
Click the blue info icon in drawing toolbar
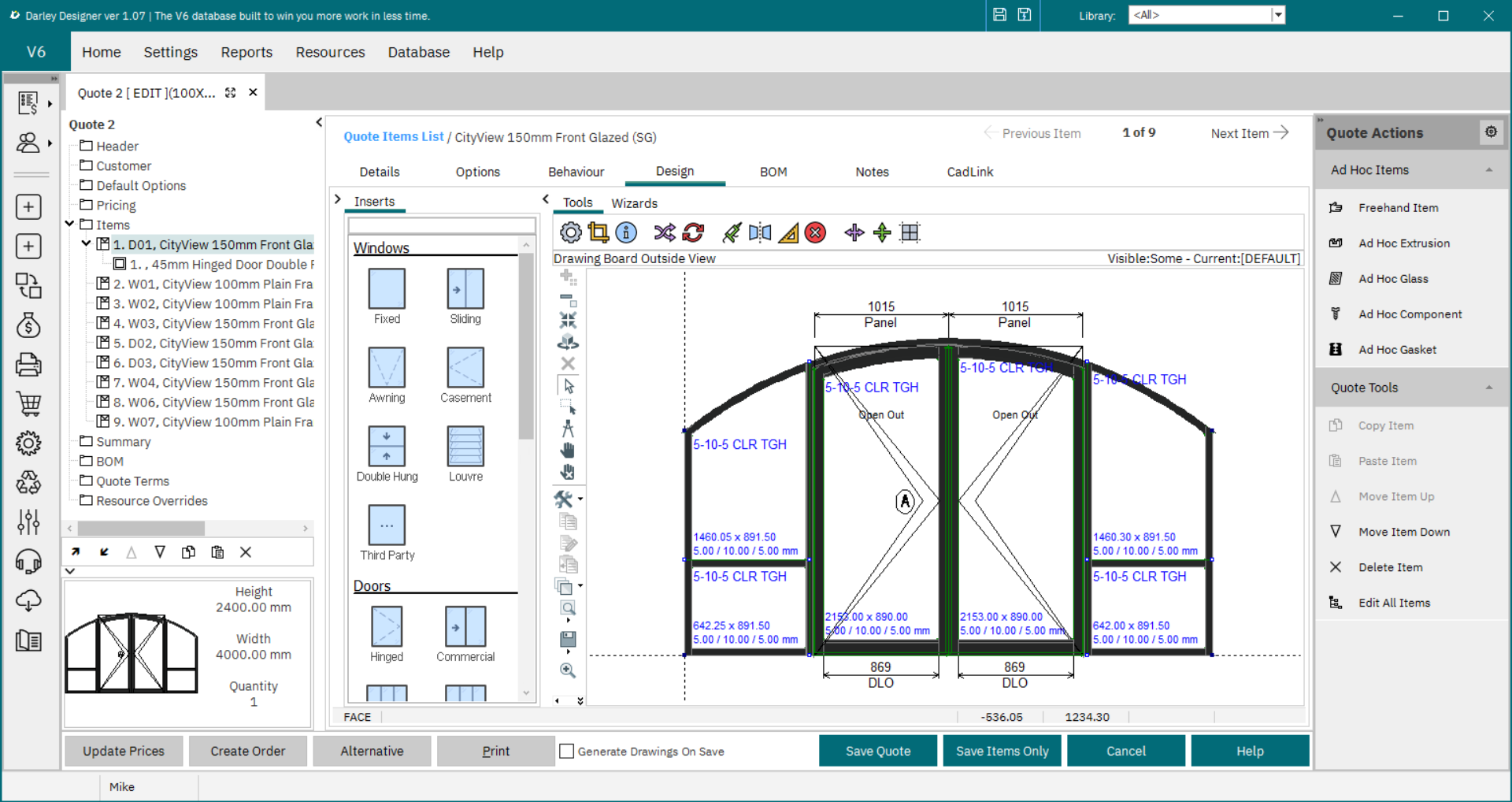[x=626, y=232]
